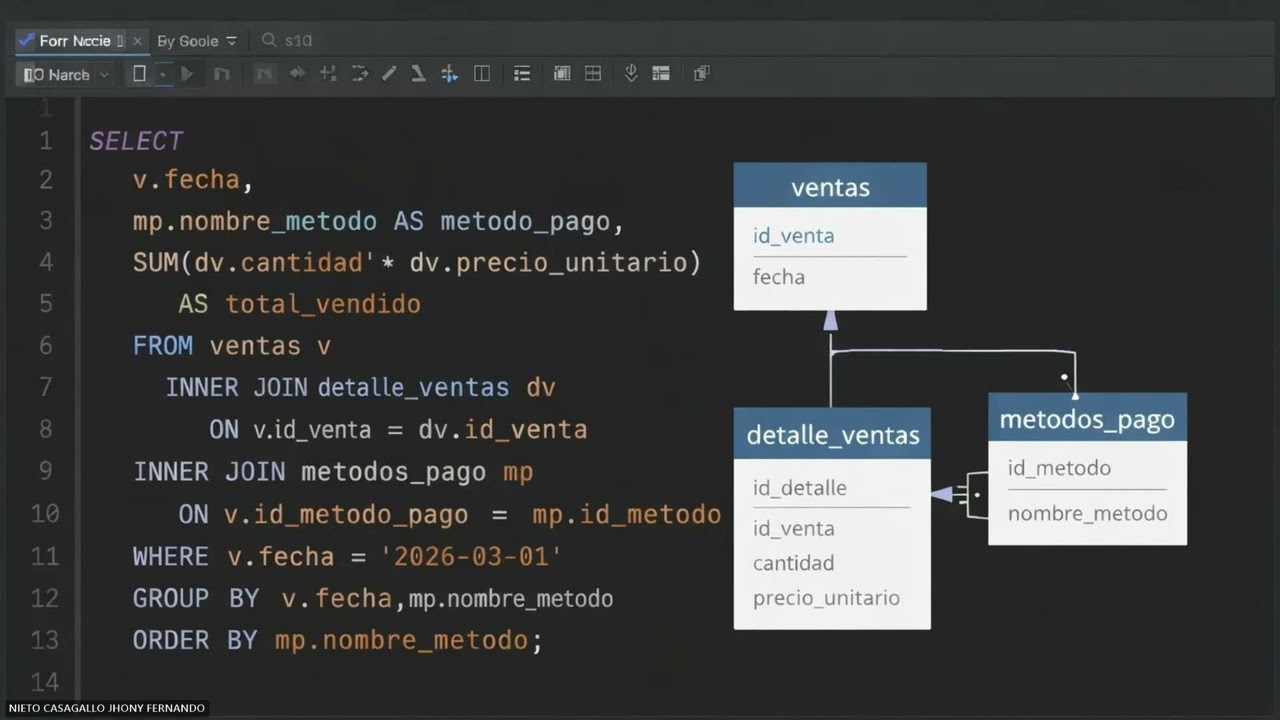
Task: Click the table icon left of the grid icon
Action: click(562, 74)
